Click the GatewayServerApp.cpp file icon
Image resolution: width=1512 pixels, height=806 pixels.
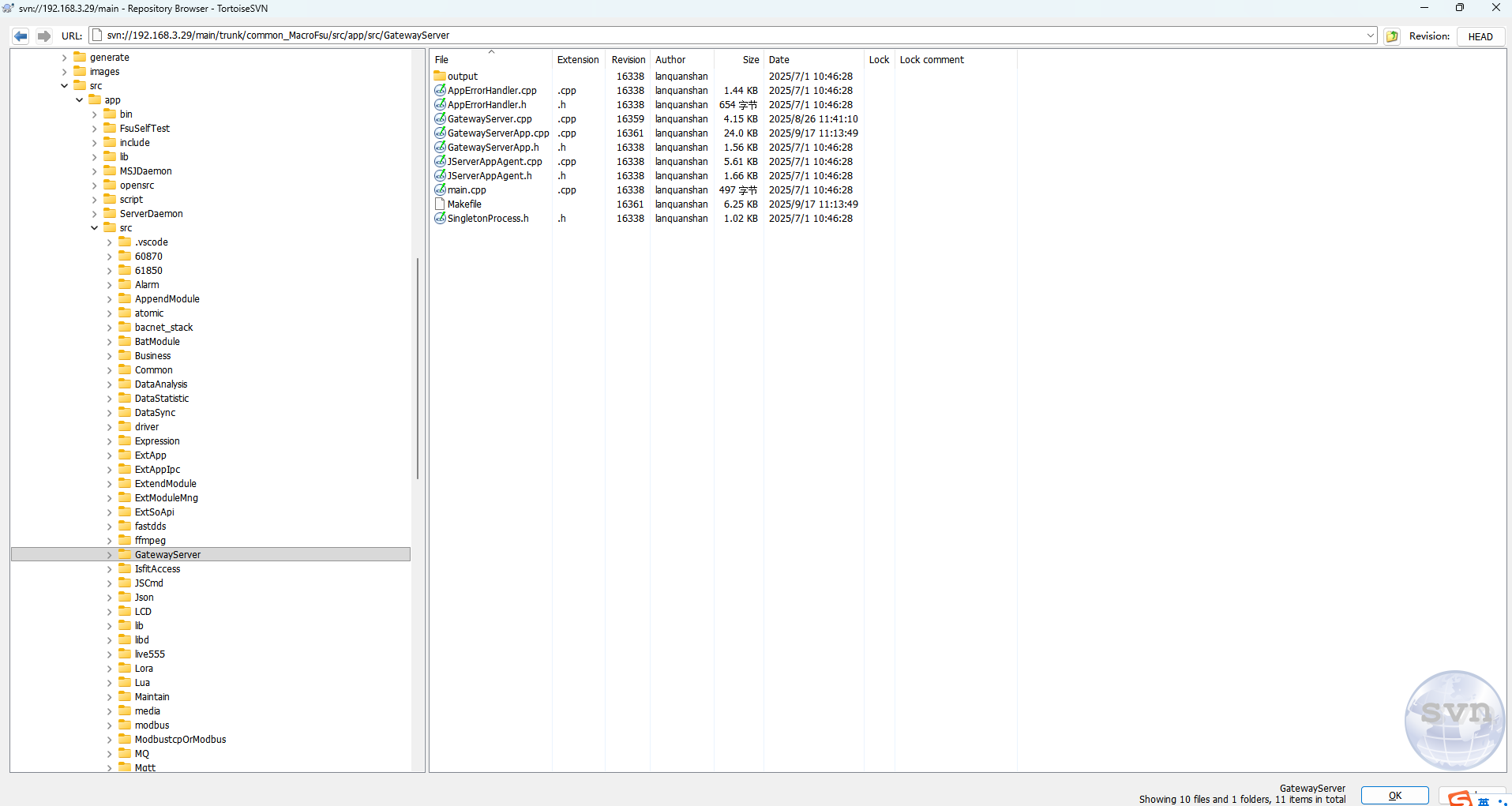(x=440, y=133)
